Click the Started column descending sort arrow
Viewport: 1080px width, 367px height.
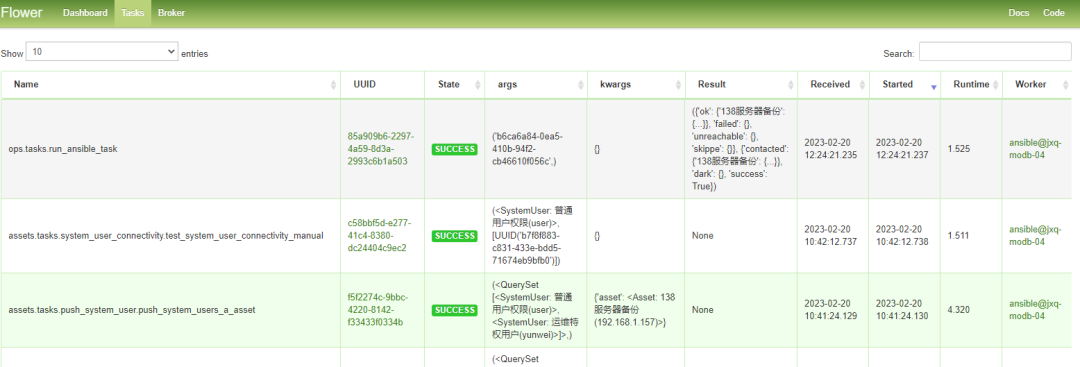933,87
